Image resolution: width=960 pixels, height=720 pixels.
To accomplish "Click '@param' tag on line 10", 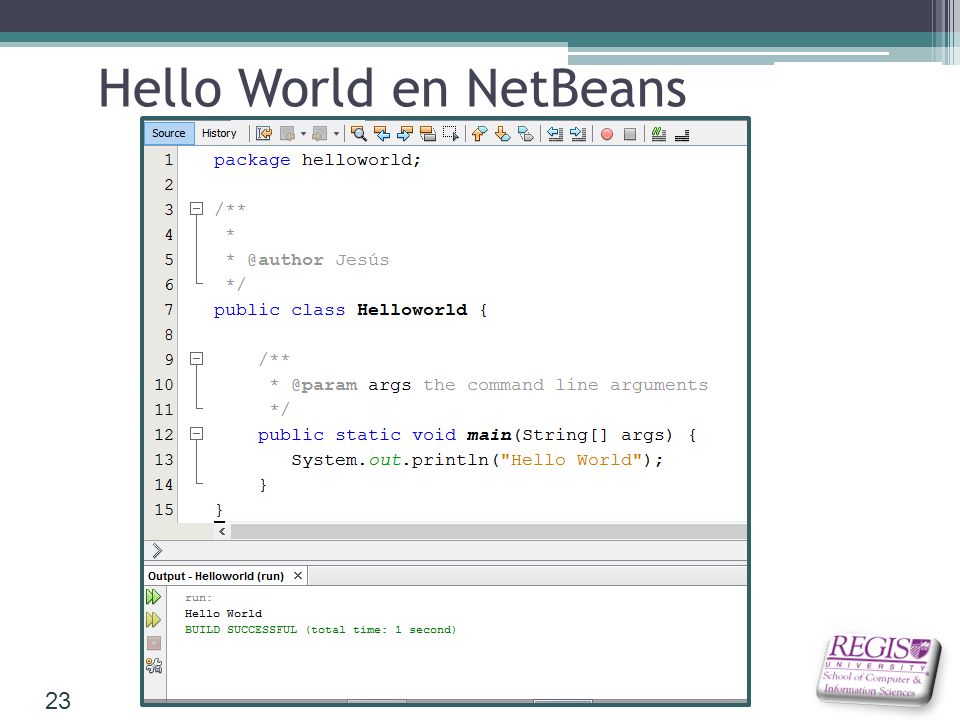I will pos(324,385).
